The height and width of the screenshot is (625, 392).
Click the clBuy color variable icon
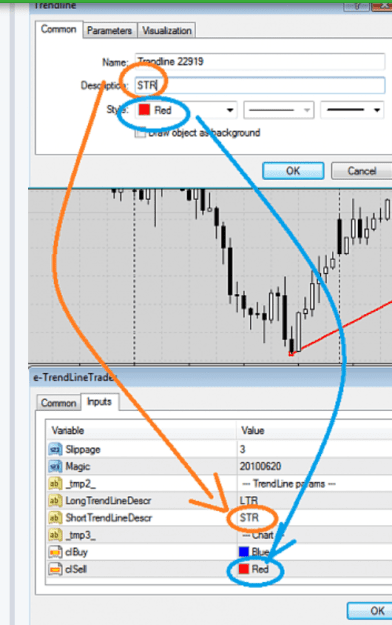[55, 552]
